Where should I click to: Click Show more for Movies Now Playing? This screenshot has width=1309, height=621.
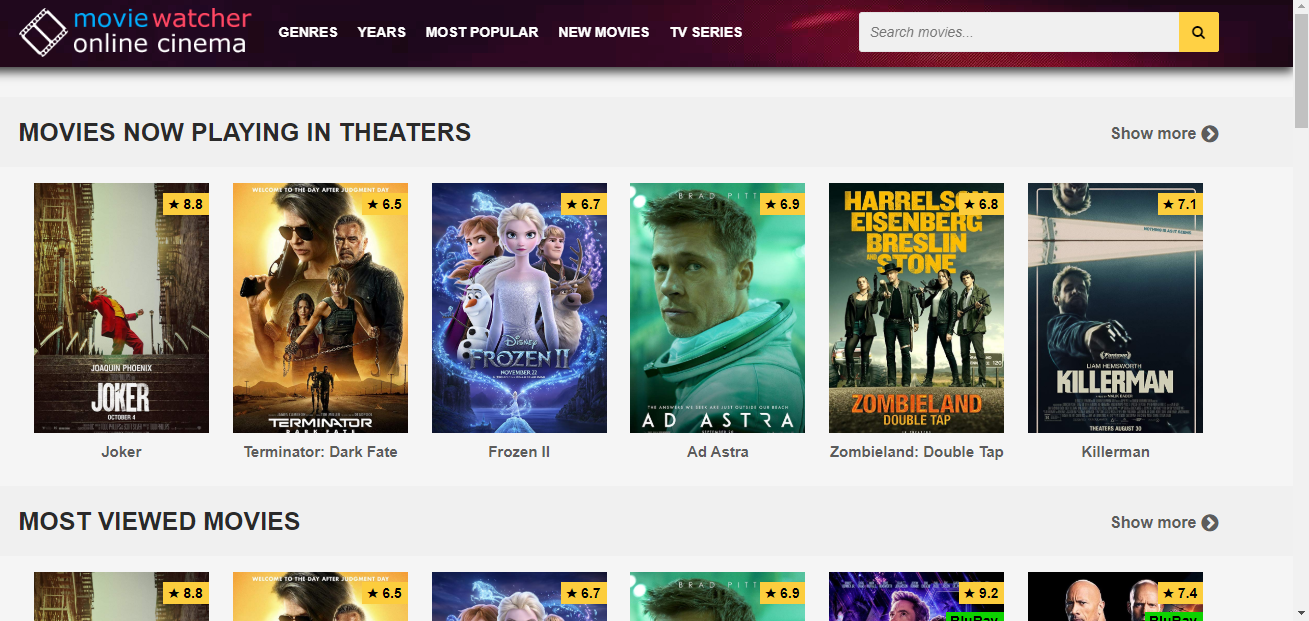[1153, 133]
